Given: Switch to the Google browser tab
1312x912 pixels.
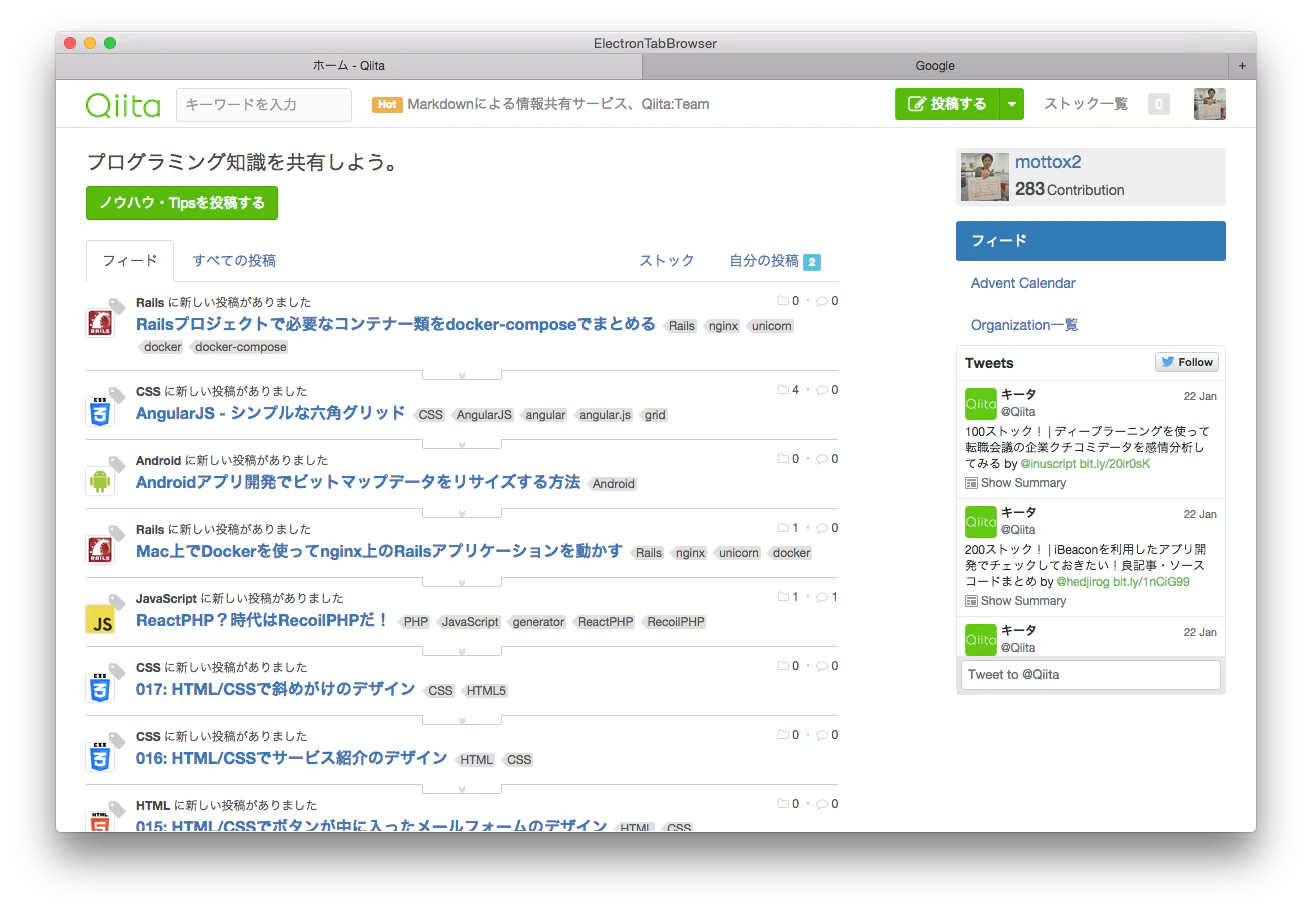Looking at the screenshot, I should (x=935, y=66).
